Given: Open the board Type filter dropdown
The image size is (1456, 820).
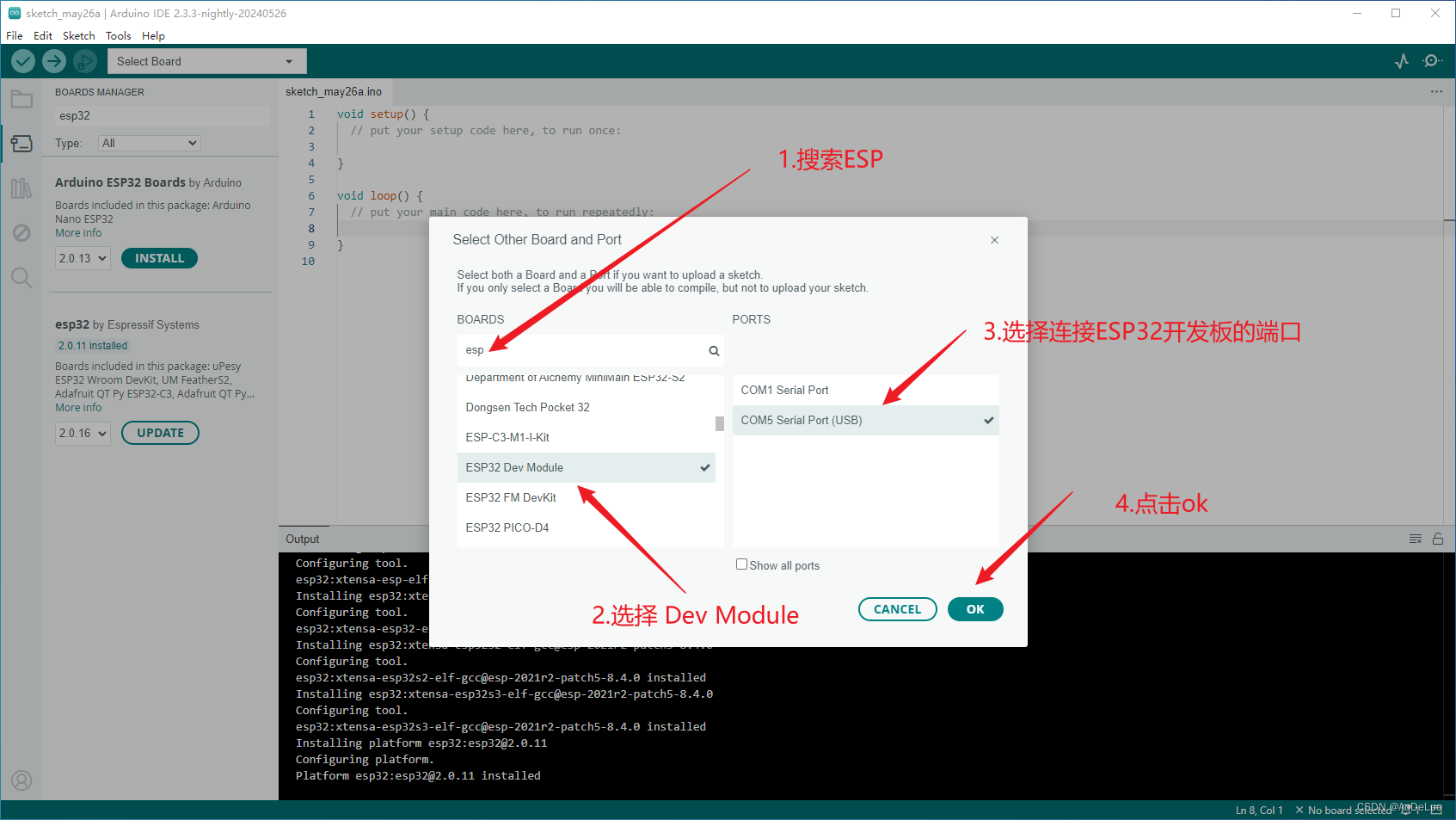Looking at the screenshot, I should coord(149,143).
